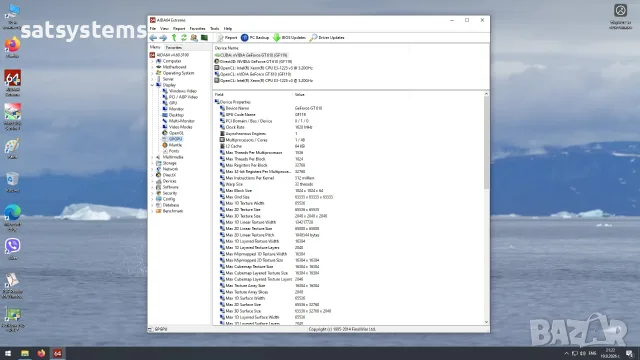
Task: Expand the DirectX tree node
Action: pos(153,175)
